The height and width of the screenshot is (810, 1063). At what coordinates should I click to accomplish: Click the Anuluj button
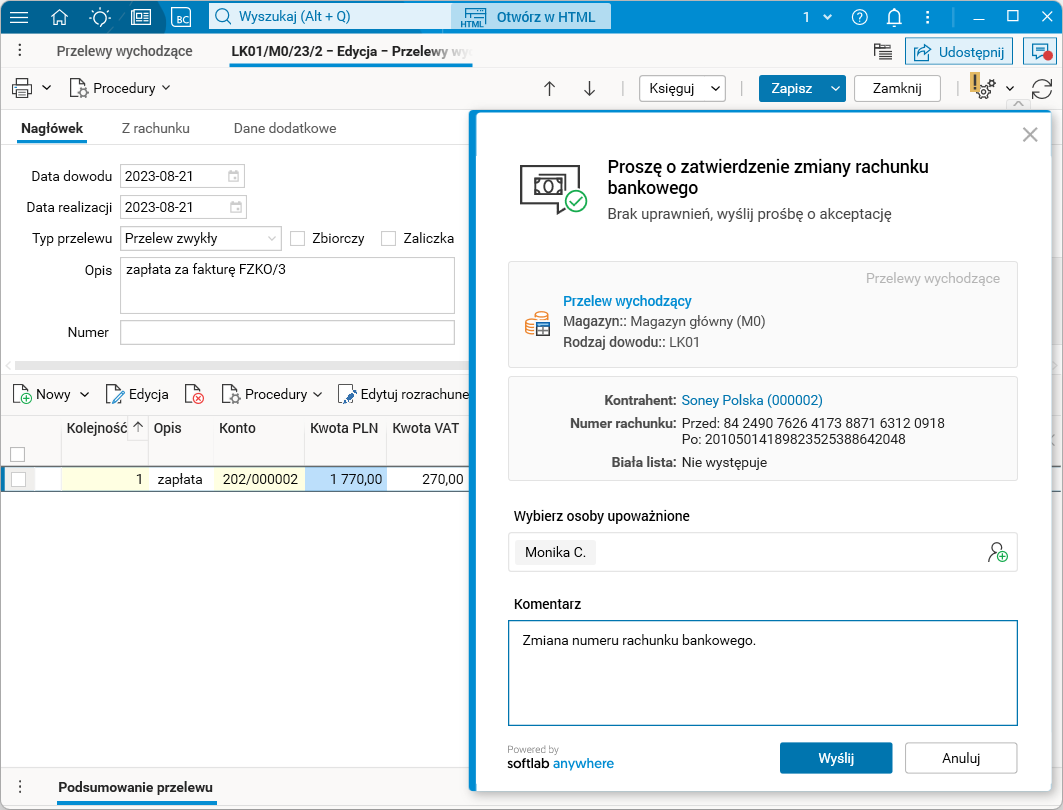pyautogui.click(x=961, y=758)
